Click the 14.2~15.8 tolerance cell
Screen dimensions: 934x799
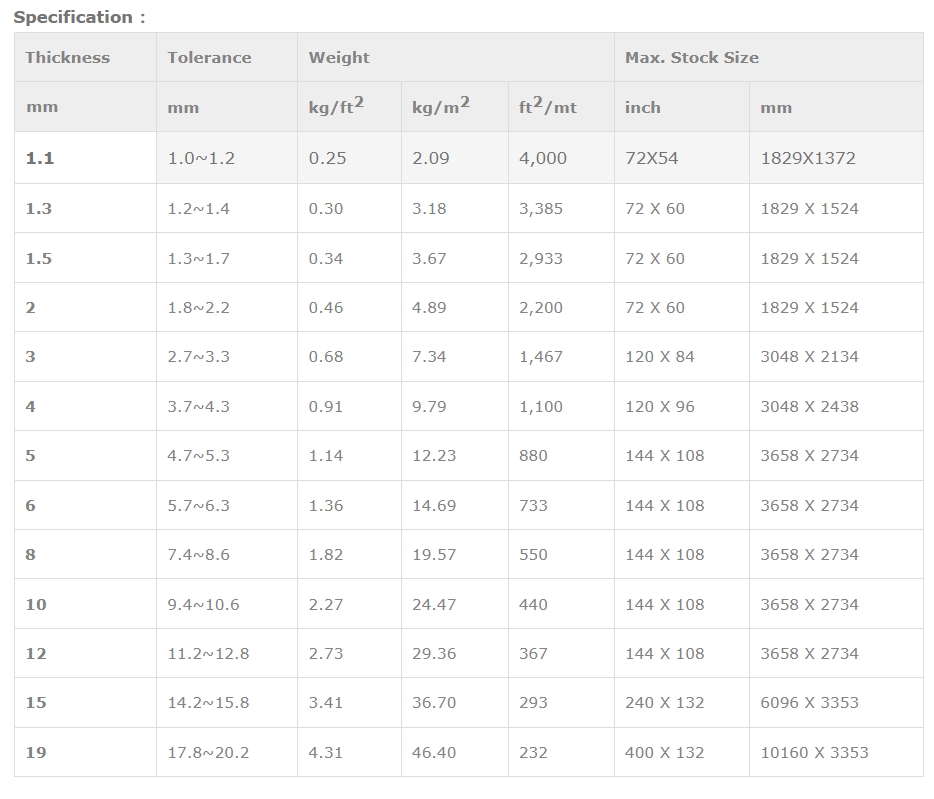coord(227,702)
